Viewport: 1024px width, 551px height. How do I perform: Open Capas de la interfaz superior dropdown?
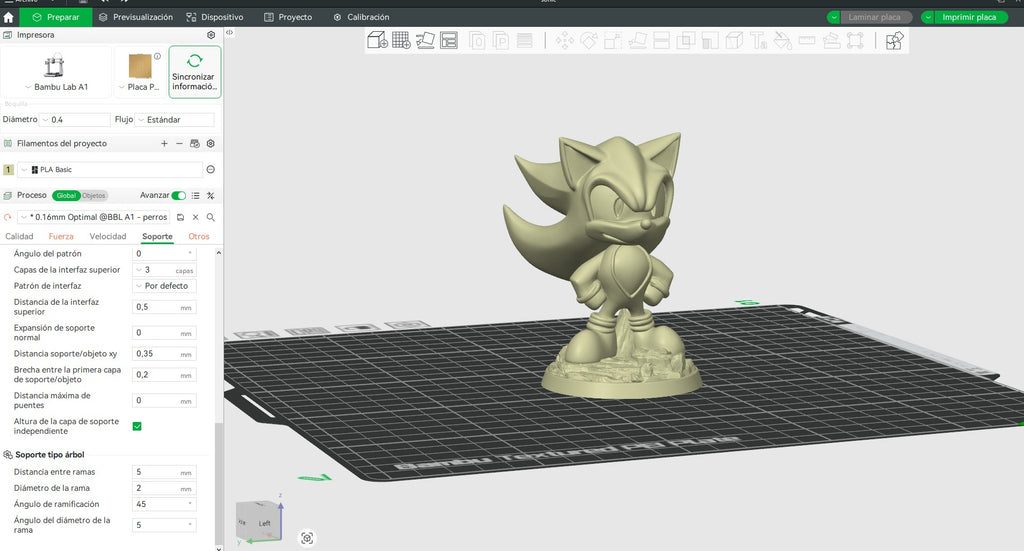[x=164, y=270]
